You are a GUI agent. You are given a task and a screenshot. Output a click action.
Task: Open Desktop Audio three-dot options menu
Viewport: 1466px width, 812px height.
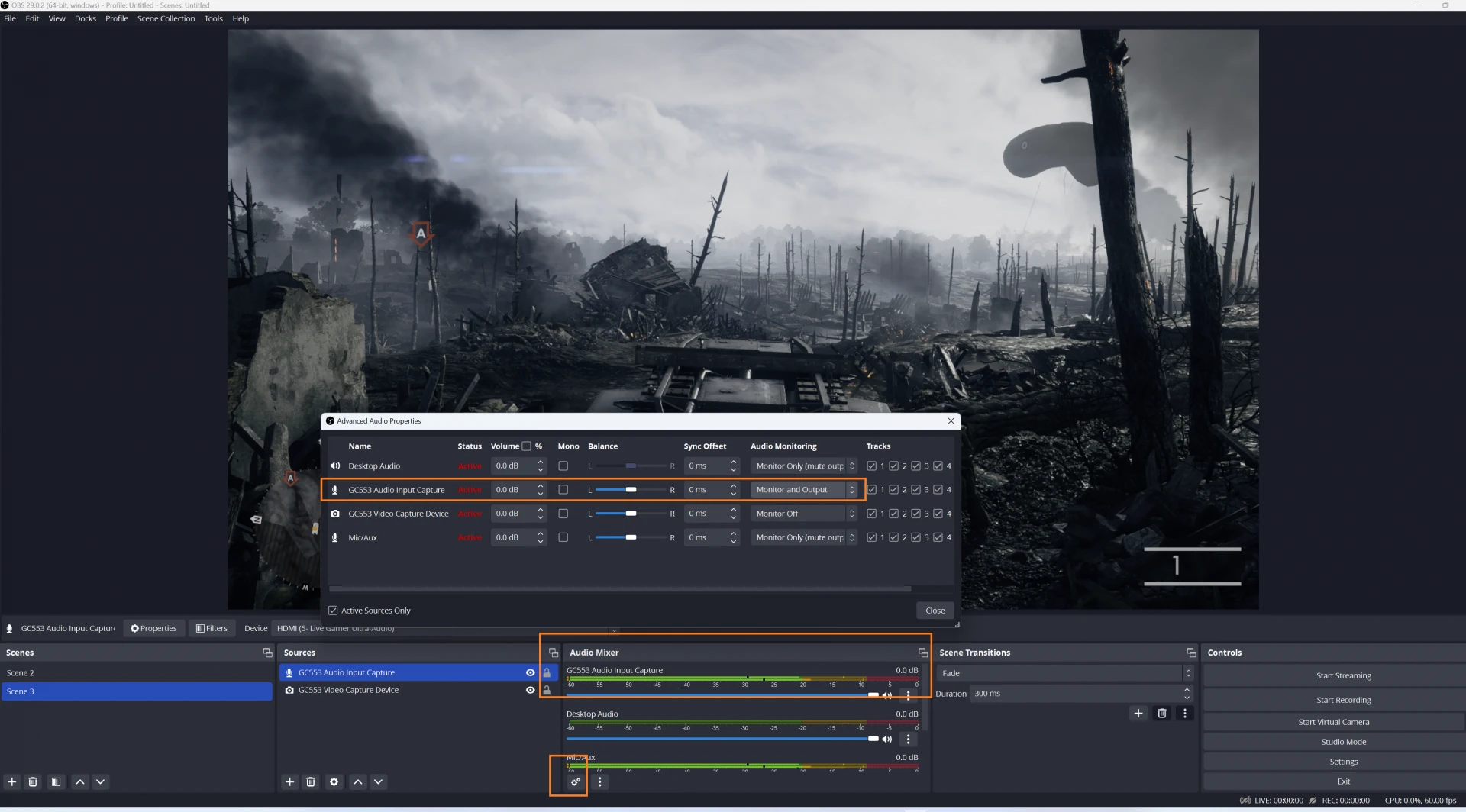(x=908, y=739)
